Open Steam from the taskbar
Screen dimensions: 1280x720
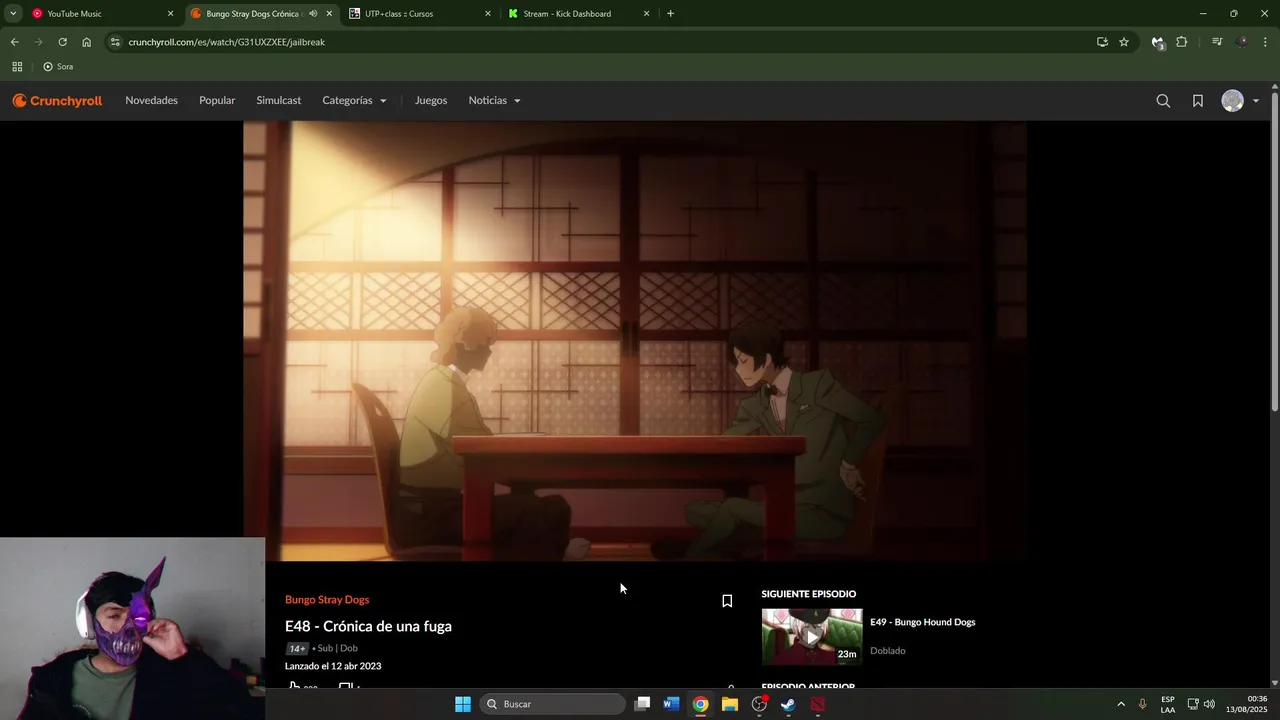click(x=788, y=704)
